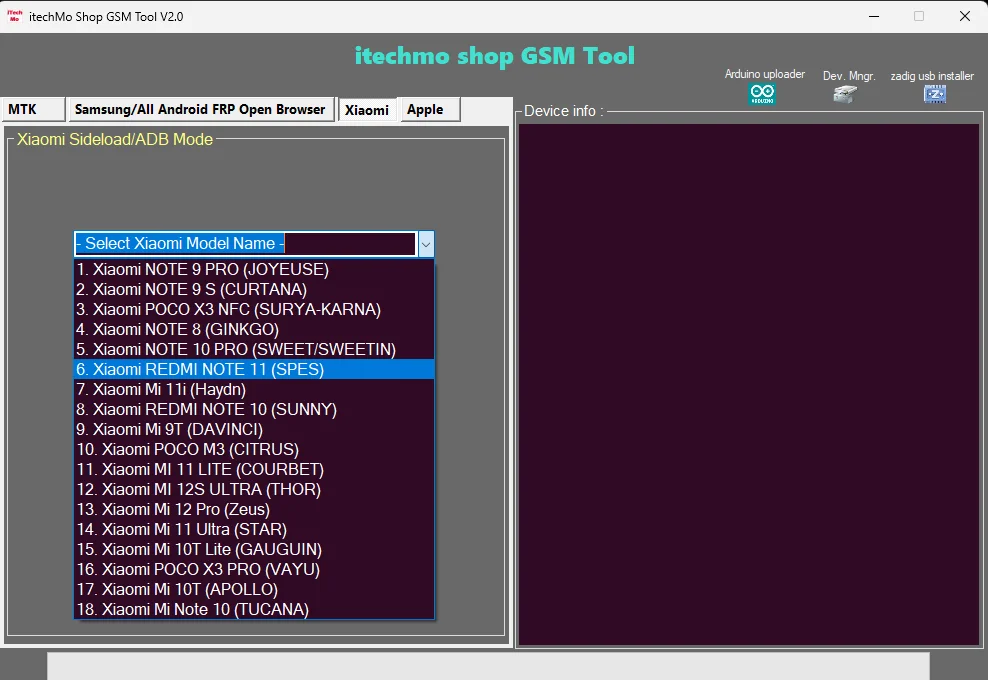Pick Xiaomi Mi 10T (APOLLO)

(x=254, y=589)
